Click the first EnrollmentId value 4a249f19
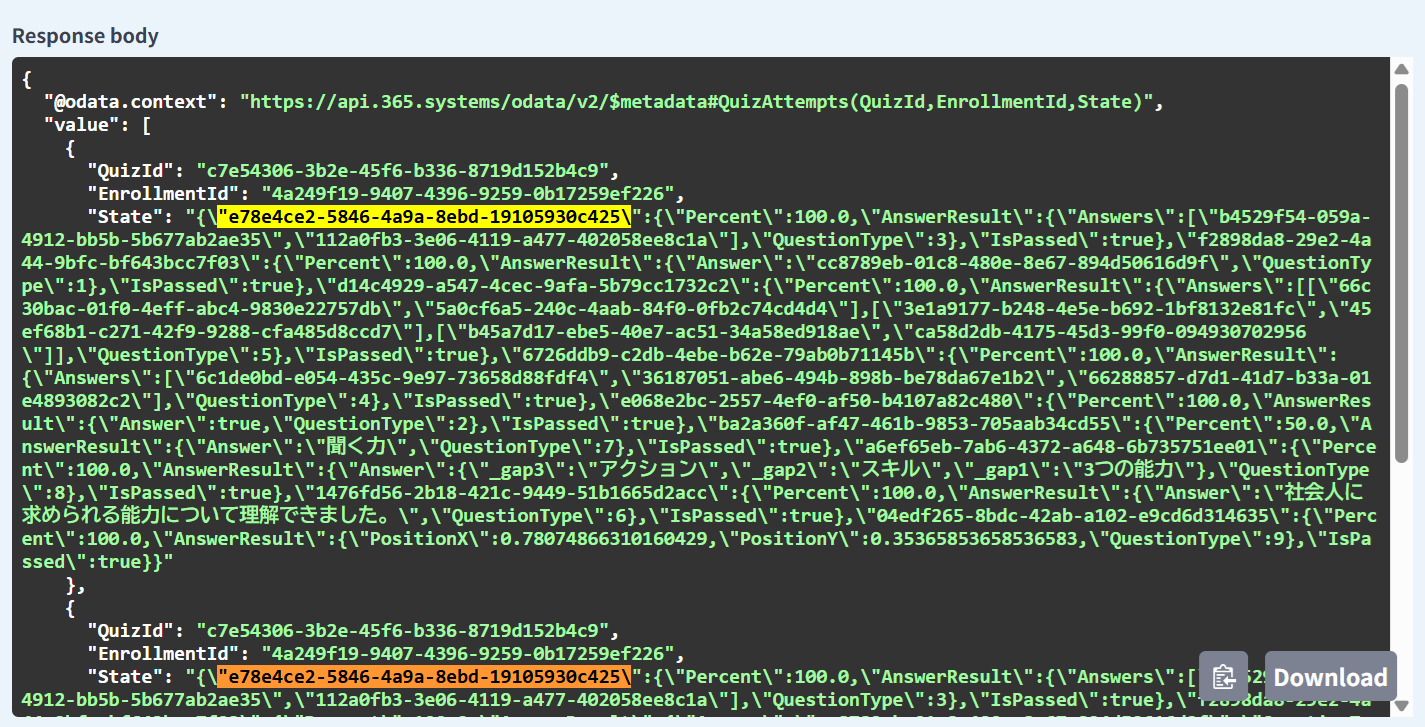 tap(466, 193)
